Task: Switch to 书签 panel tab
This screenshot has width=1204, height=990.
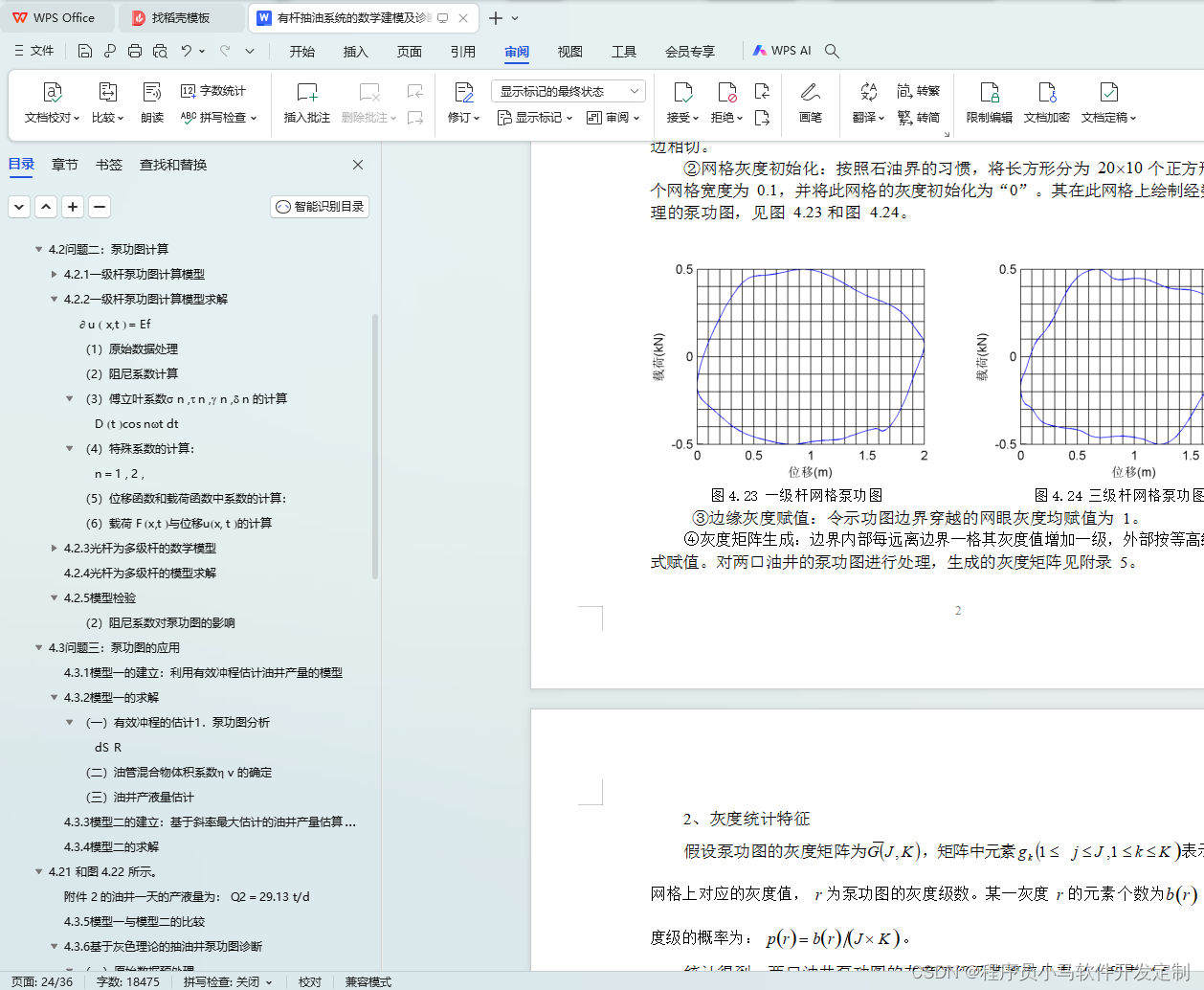Action: [109, 165]
